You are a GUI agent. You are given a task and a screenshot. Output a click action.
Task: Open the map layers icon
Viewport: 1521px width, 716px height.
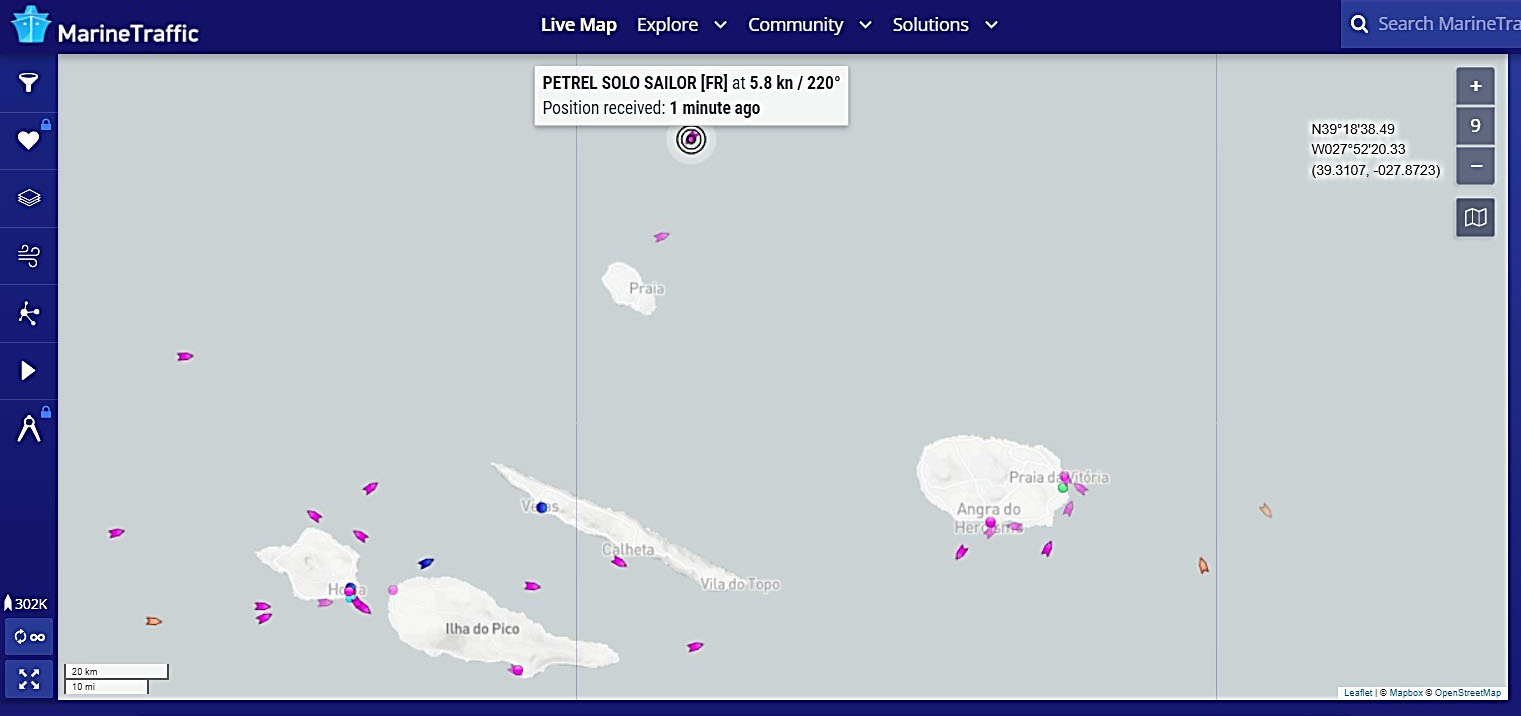[x=28, y=198]
